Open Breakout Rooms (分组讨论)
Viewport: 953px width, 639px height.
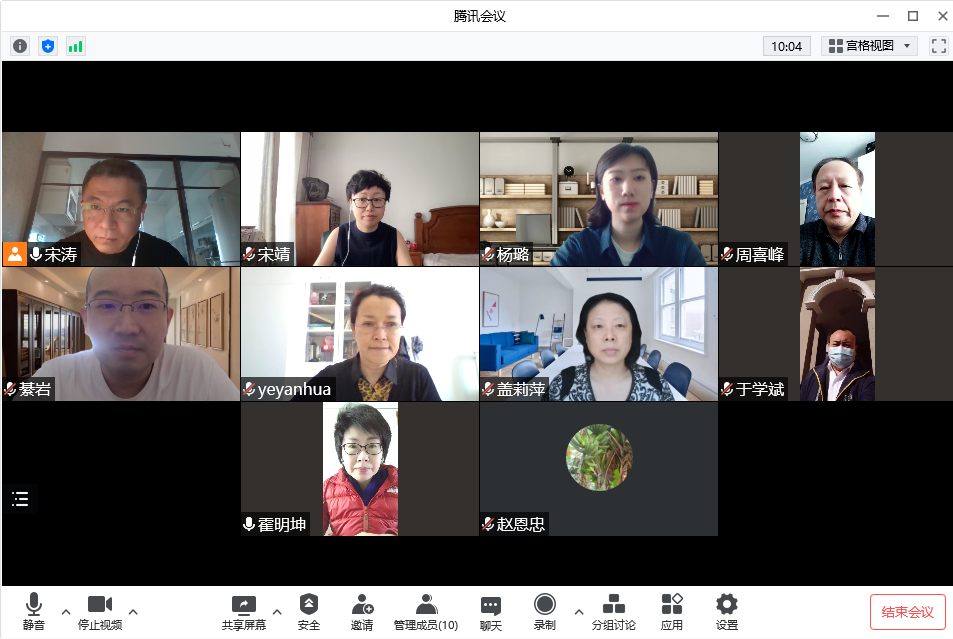coord(613,611)
